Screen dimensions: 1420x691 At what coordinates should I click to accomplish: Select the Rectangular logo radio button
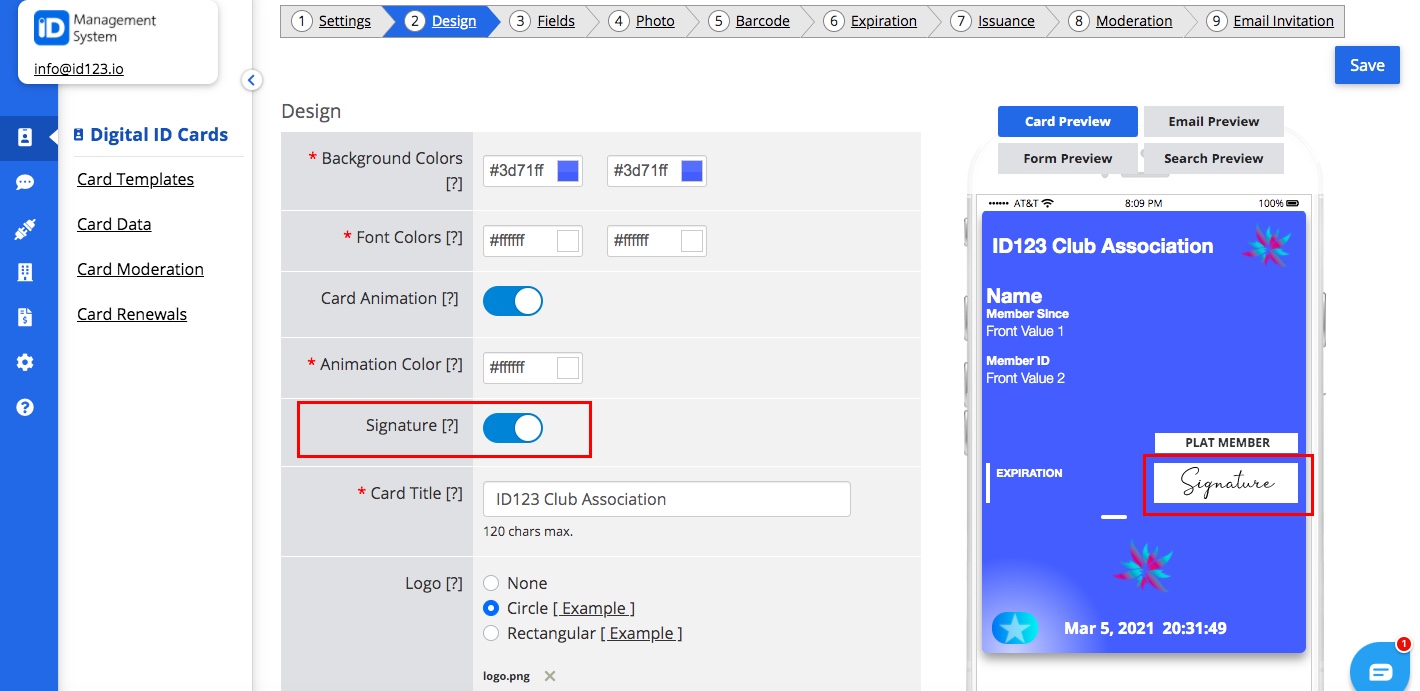click(491, 632)
